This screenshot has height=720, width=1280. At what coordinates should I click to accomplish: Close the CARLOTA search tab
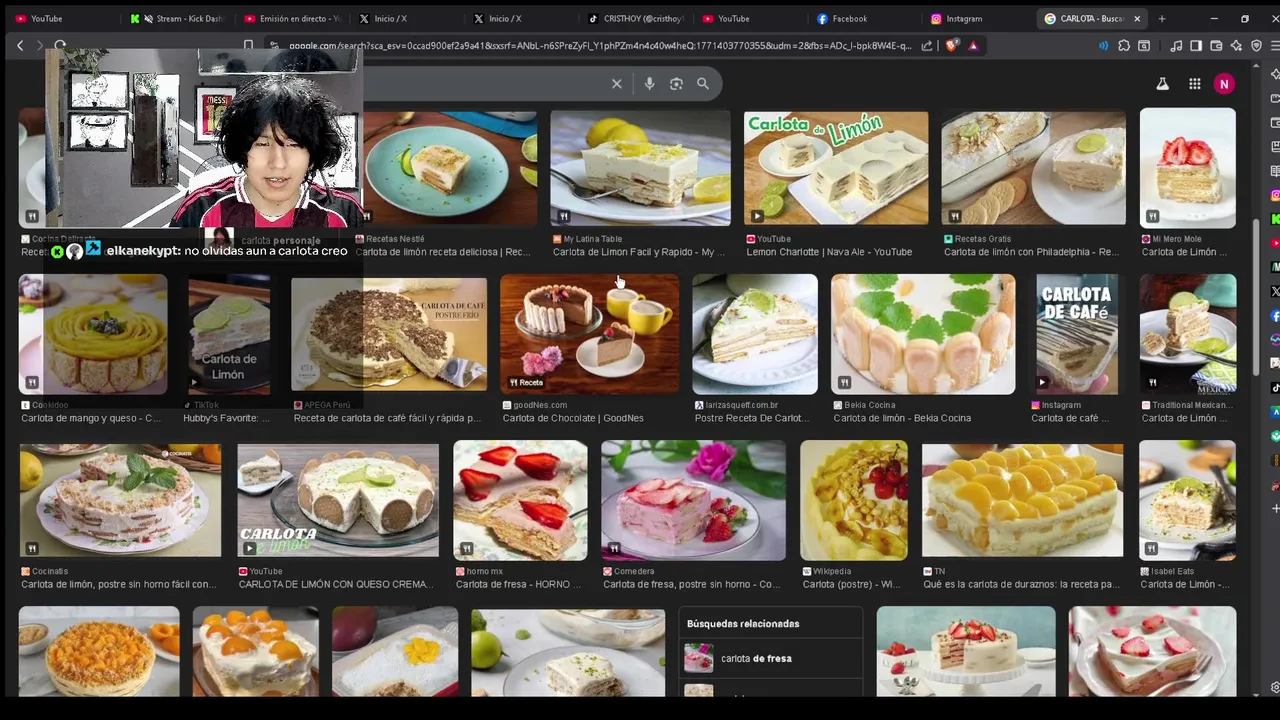click(x=1137, y=18)
